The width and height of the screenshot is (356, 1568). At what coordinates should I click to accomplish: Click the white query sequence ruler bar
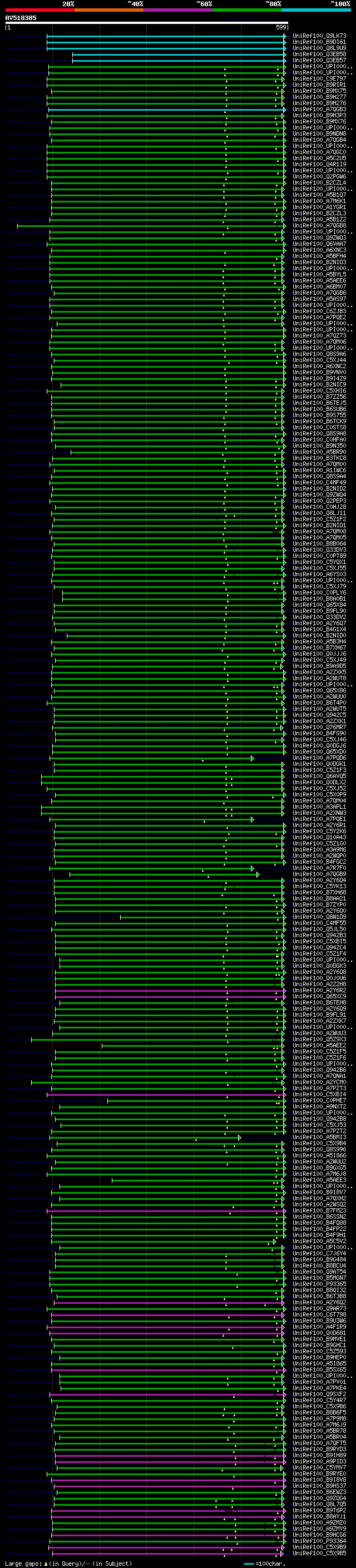147,23
